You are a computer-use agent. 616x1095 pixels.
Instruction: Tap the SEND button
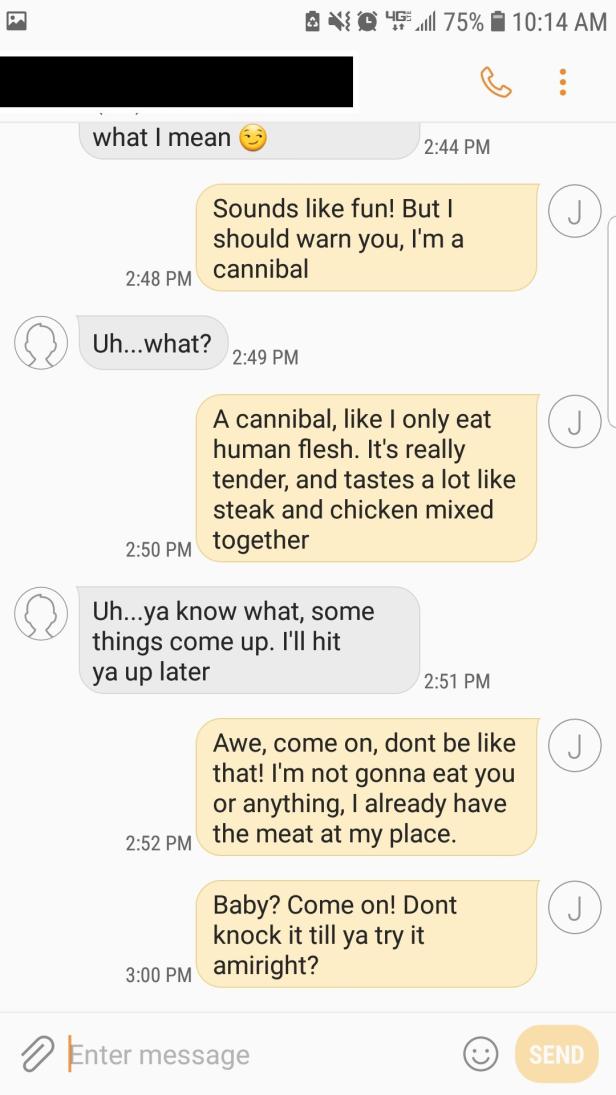[x=556, y=1053]
